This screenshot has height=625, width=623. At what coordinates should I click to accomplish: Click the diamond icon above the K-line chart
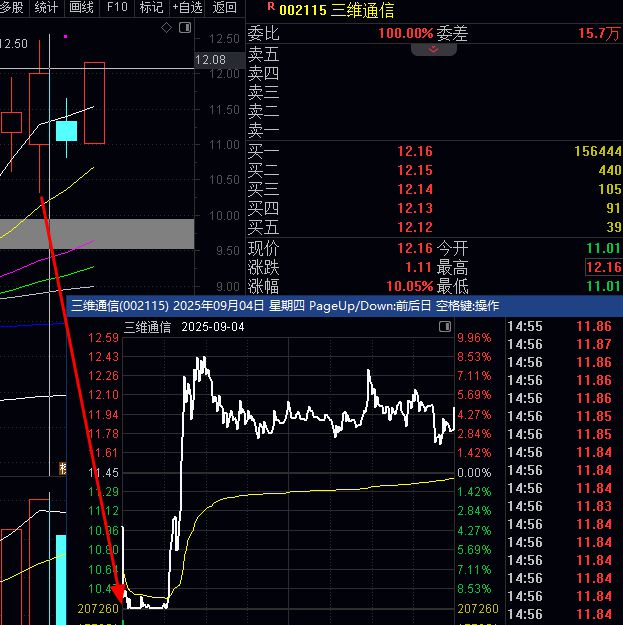[x=167, y=28]
